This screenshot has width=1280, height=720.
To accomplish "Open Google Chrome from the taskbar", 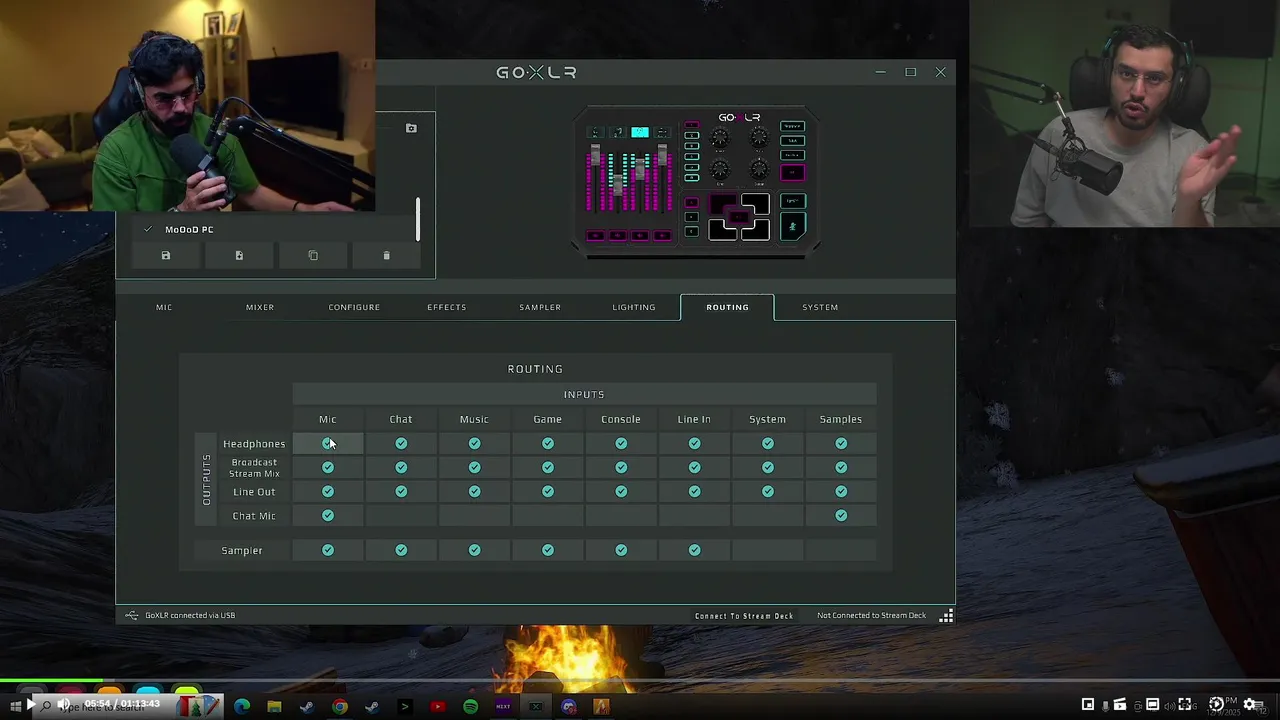I will pos(340,706).
